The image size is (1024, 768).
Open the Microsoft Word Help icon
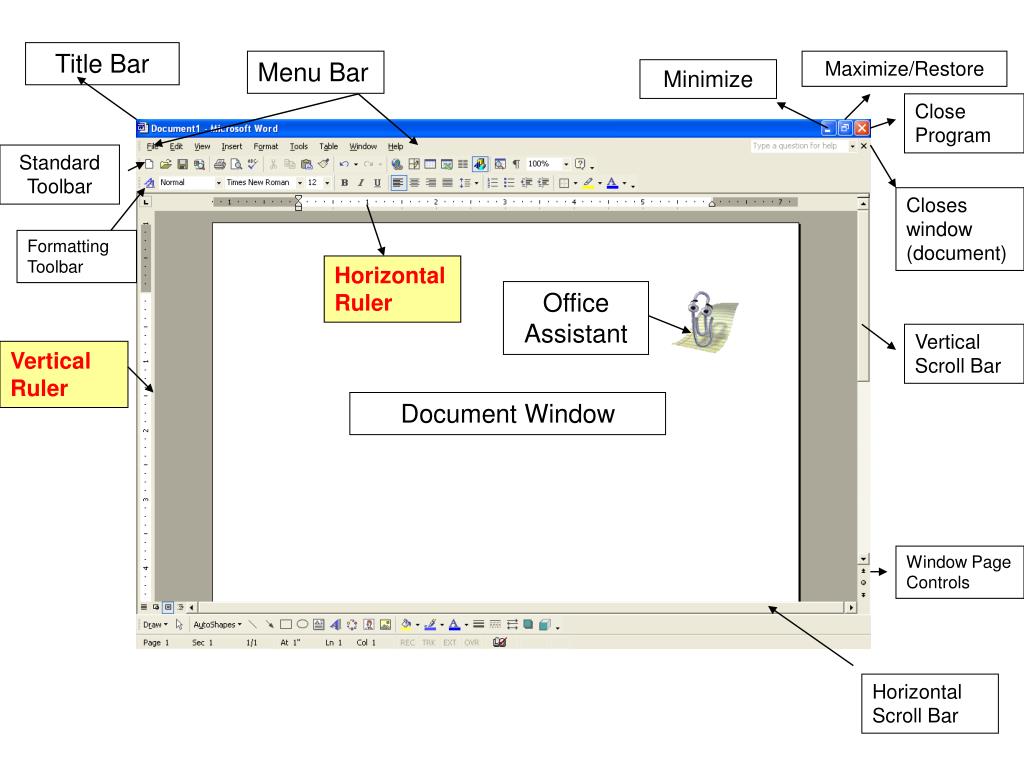click(580, 164)
